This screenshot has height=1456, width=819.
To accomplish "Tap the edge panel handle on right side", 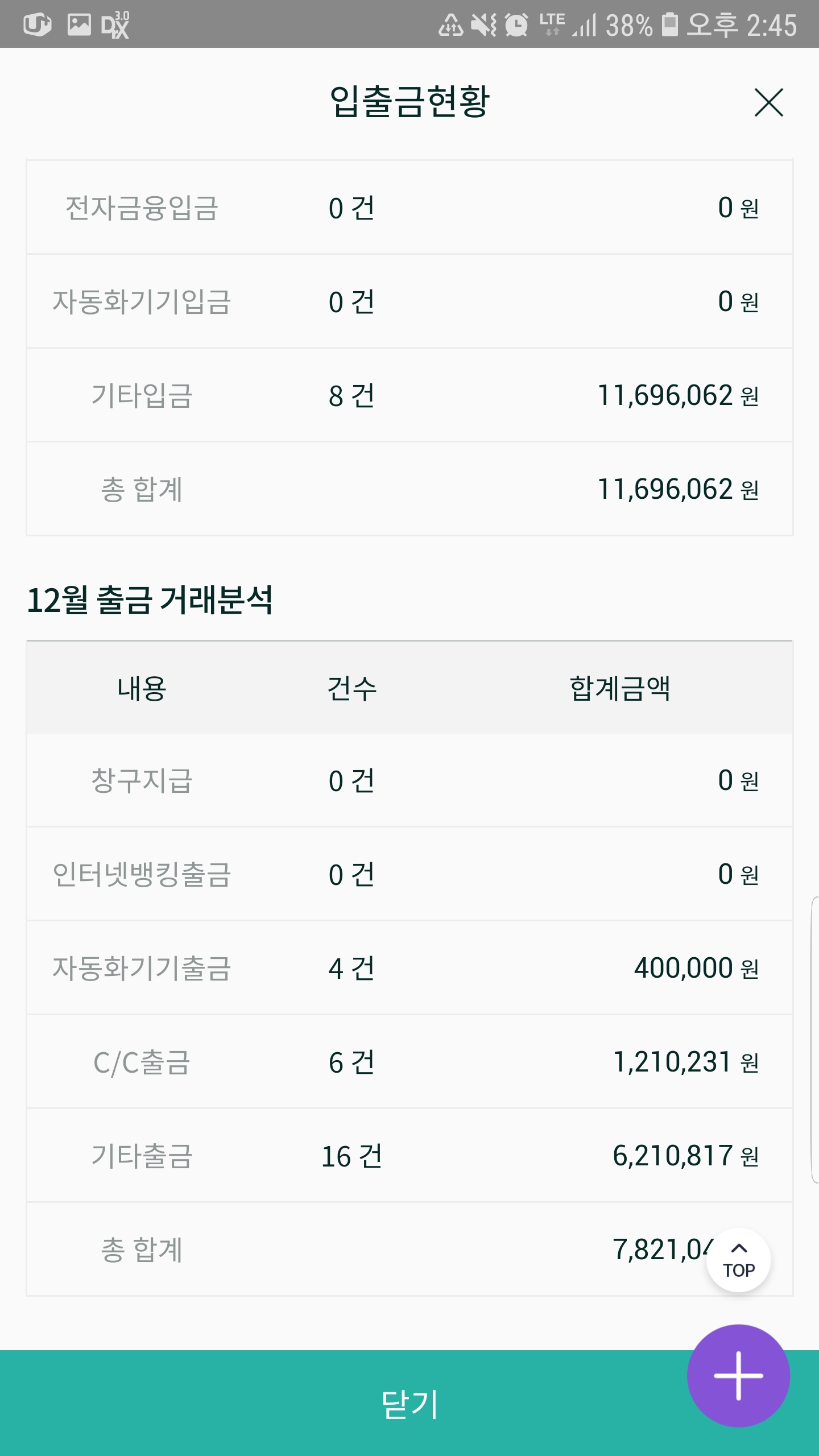I will coord(814,1040).
